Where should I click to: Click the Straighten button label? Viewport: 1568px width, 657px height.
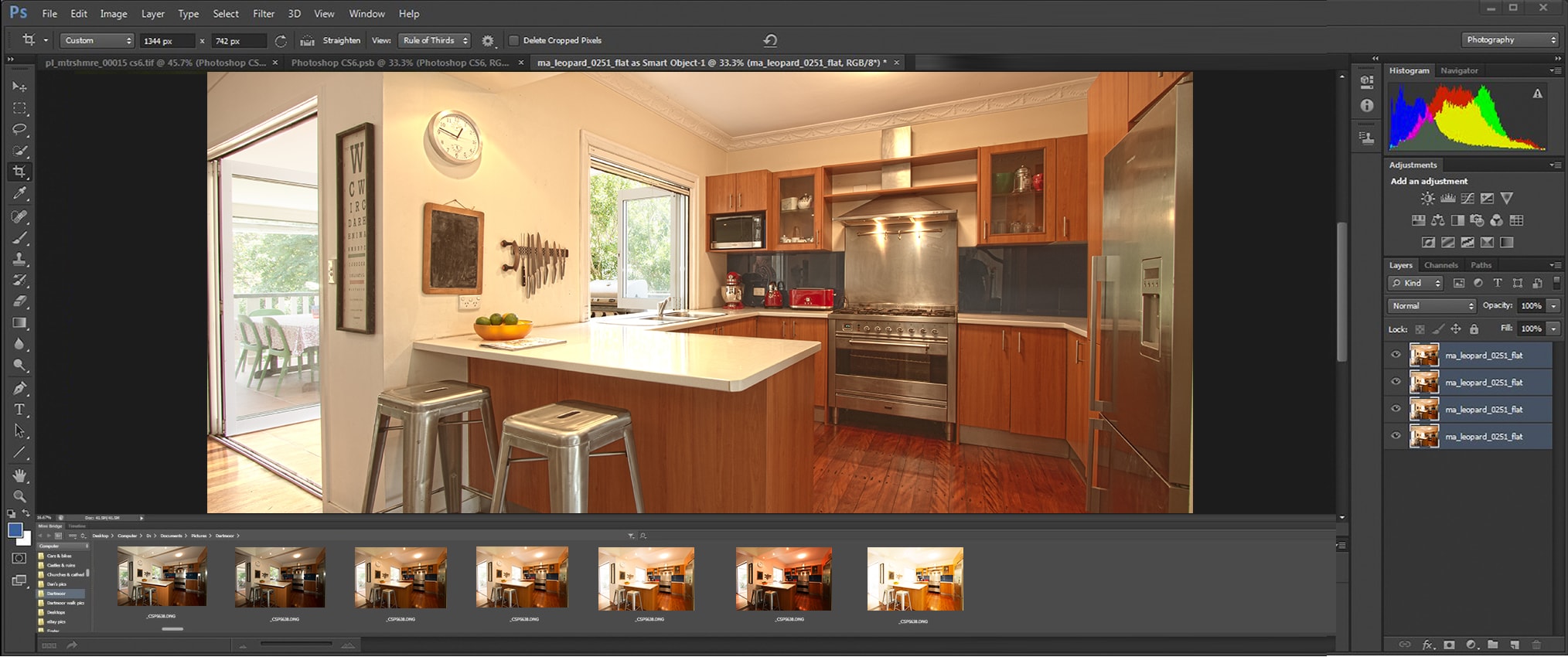click(x=341, y=40)
